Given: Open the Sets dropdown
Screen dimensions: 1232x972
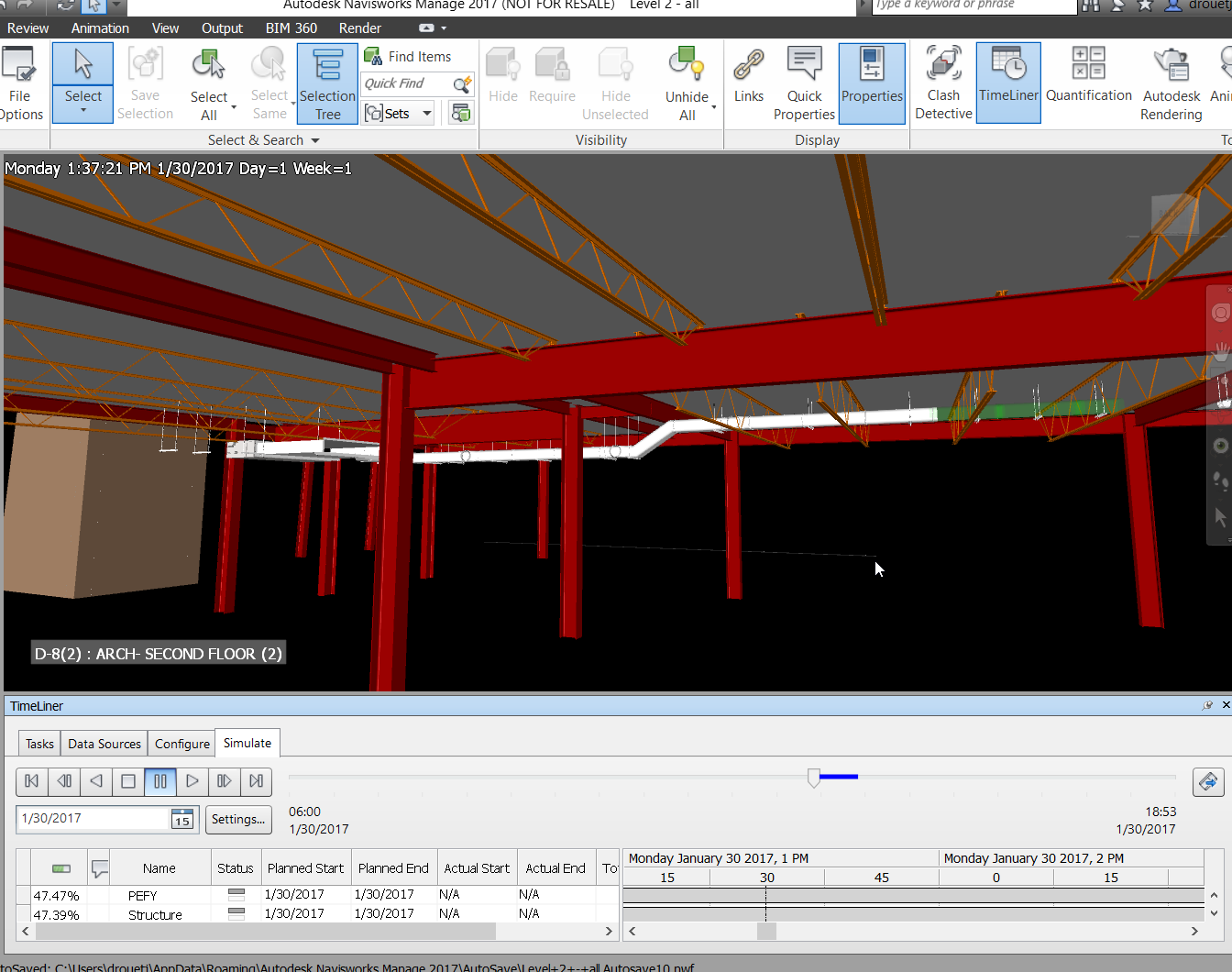Looking at the screenshot, I should (x=426, y=113).
